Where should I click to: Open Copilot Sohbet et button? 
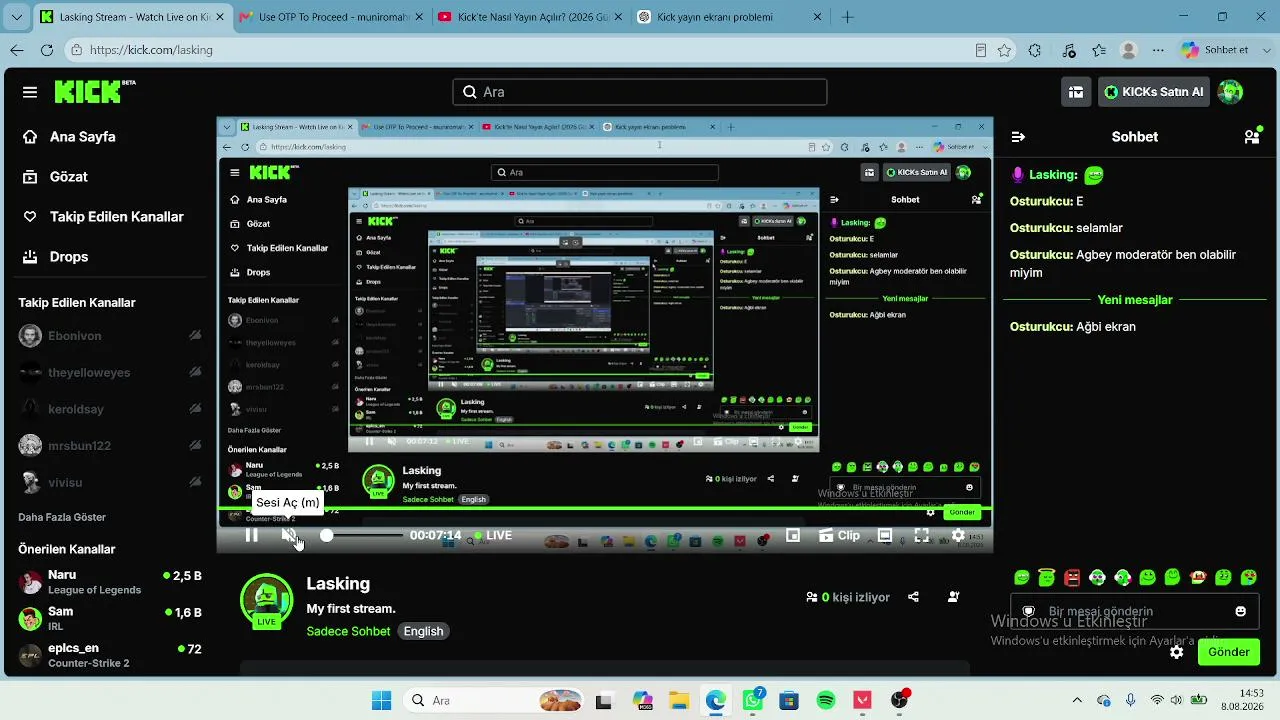tap(1215, 50)
